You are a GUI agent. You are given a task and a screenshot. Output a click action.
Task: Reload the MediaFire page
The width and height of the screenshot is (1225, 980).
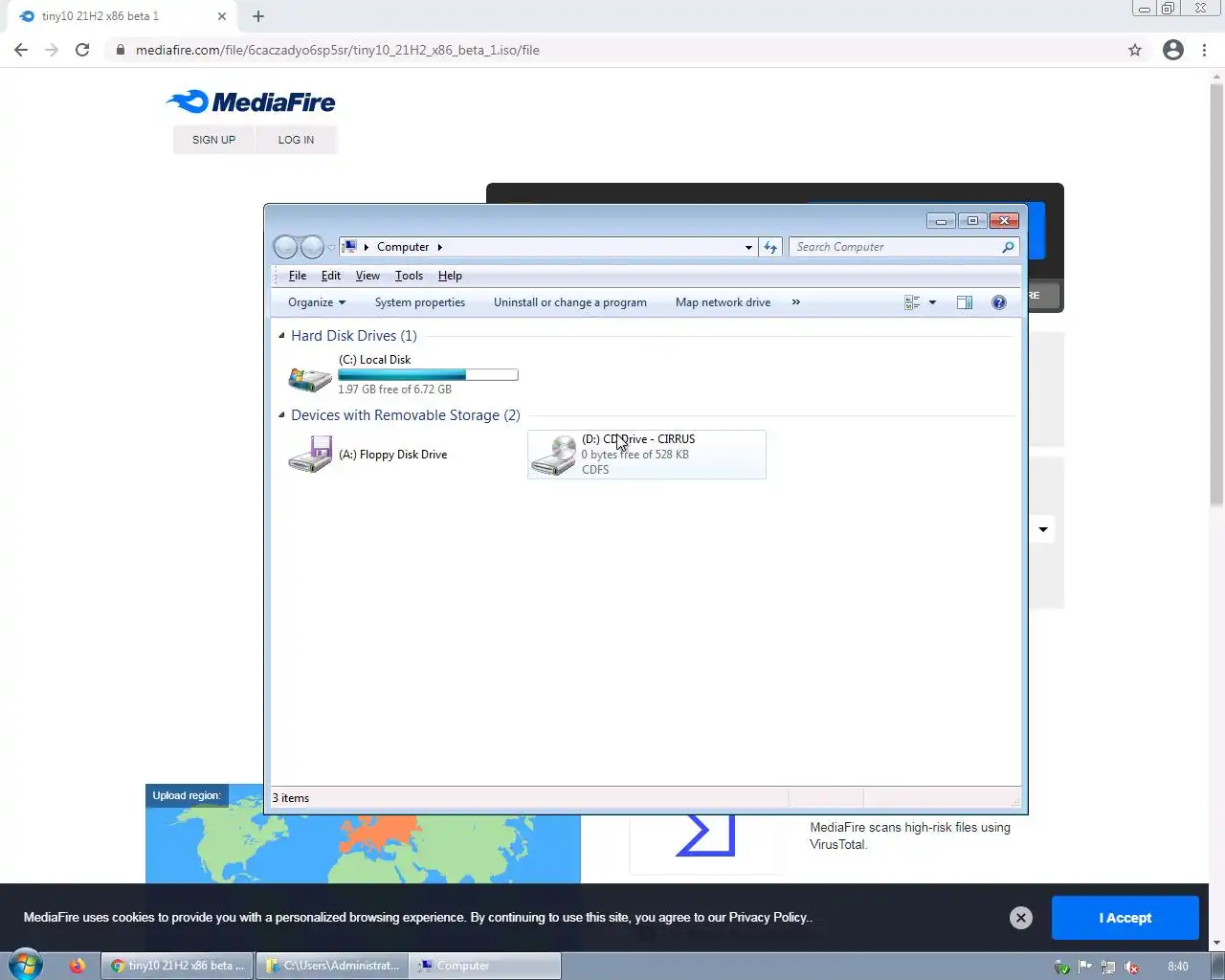tap(82, 50)
